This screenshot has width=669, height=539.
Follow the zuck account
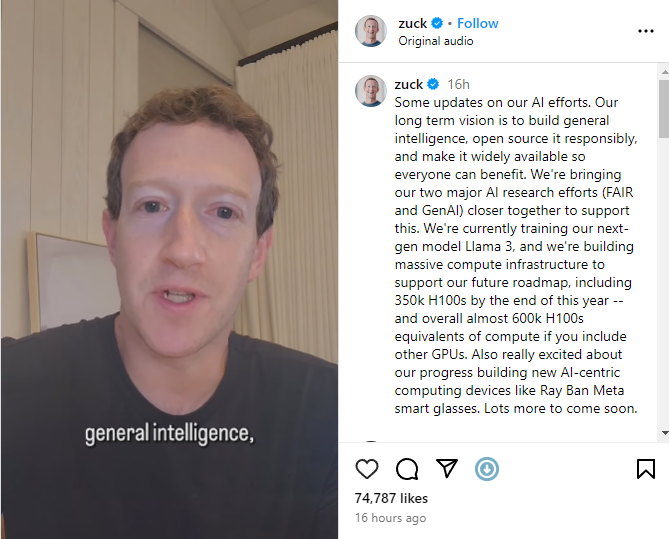point(477,23)
